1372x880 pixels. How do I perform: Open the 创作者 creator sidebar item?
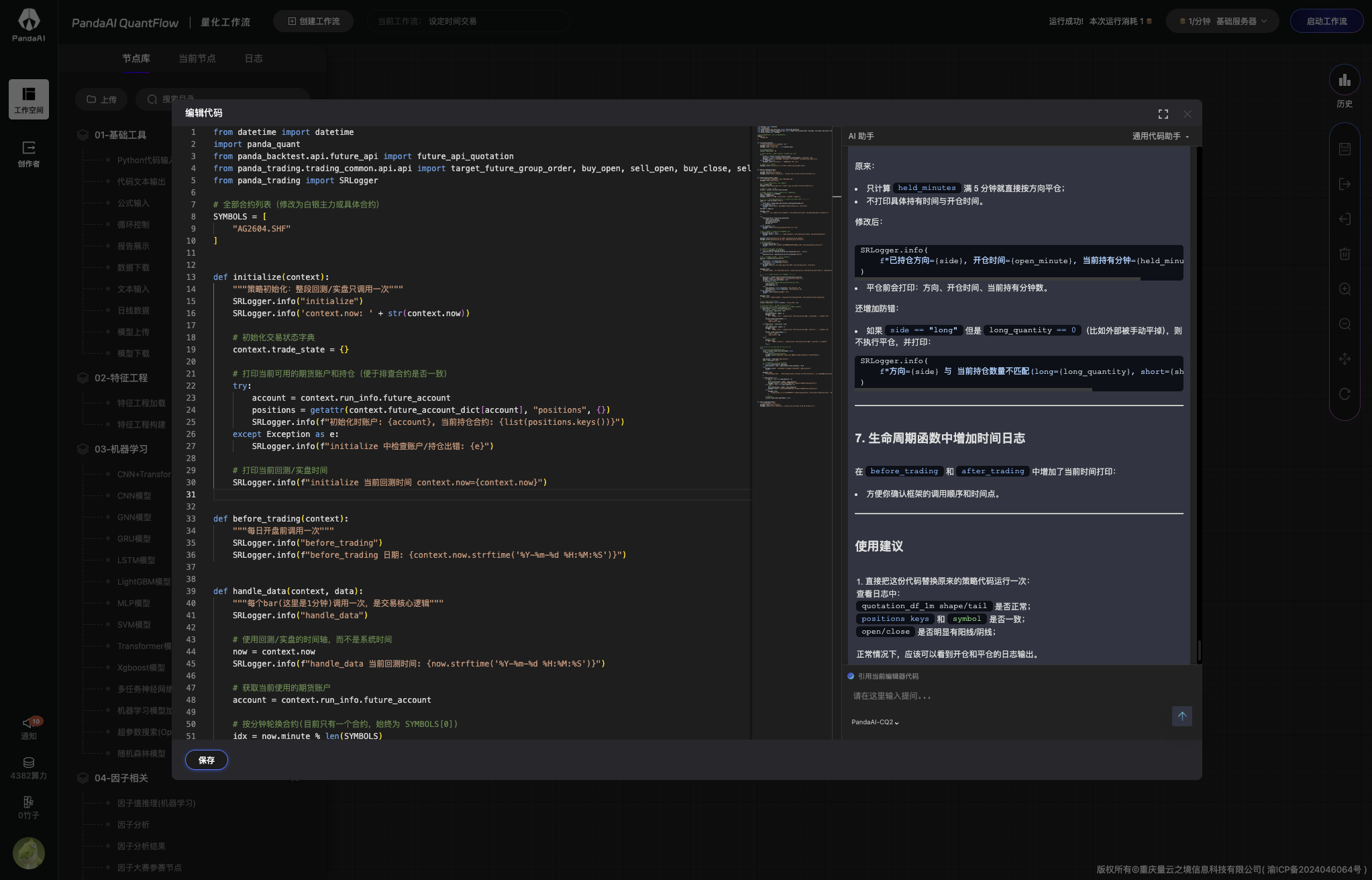tap(29, 154)
